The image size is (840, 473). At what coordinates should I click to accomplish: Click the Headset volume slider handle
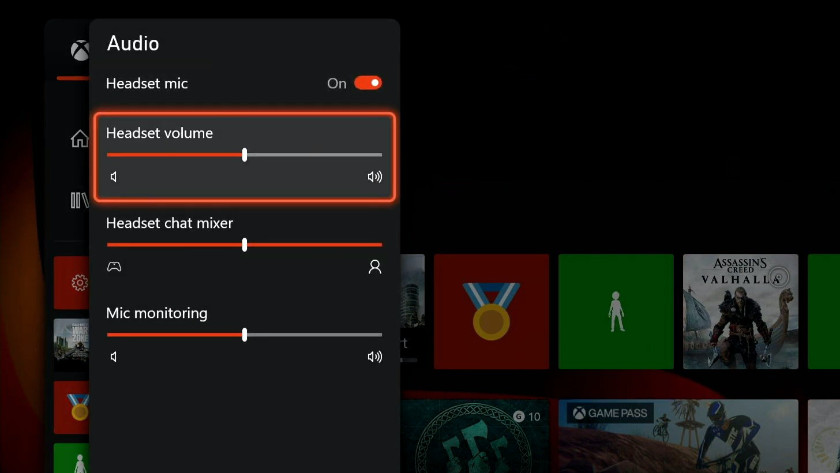[245, 155]
